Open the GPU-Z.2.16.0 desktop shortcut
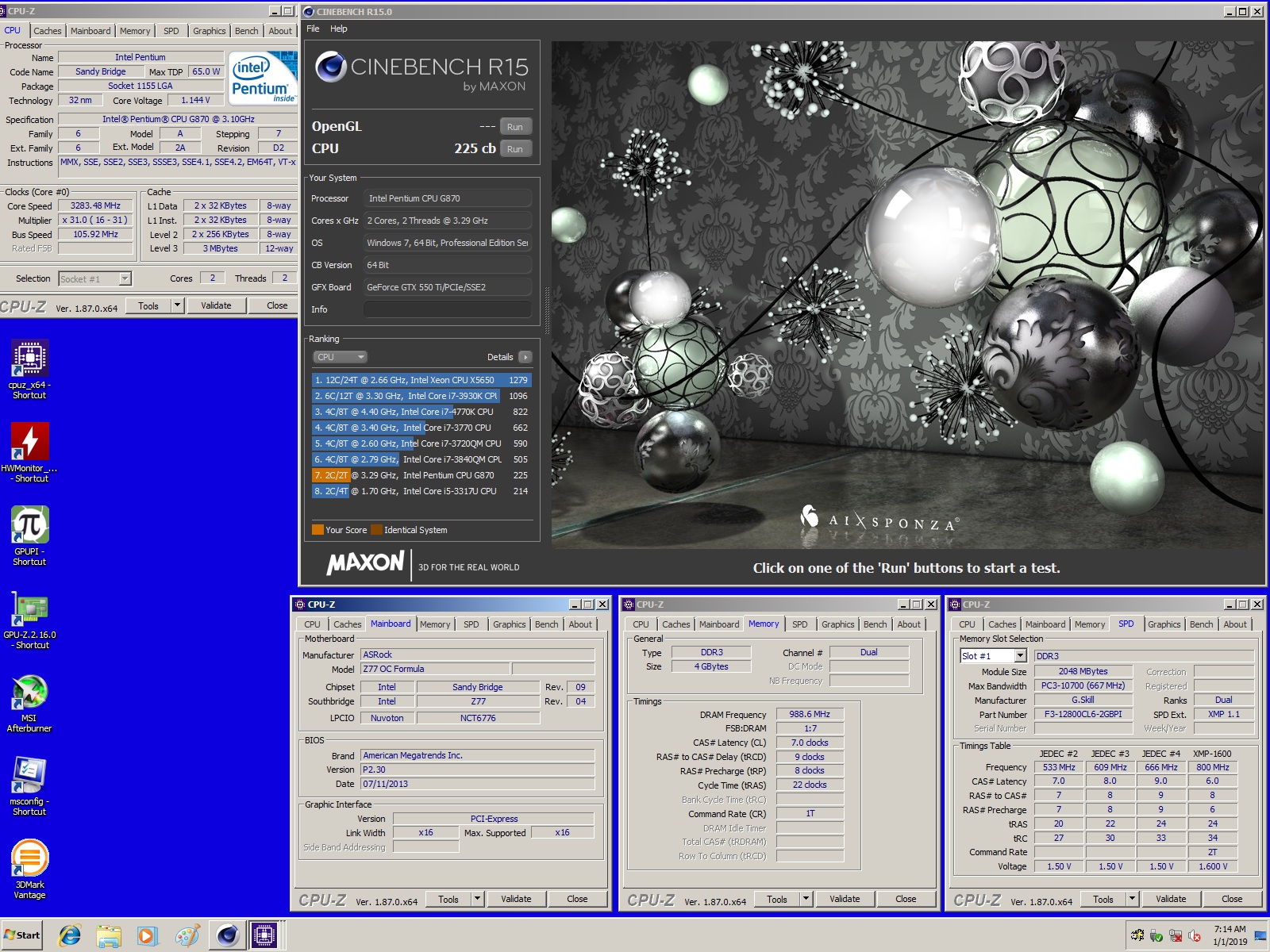This screenshot has height=952, width=1270. (29, 619)
